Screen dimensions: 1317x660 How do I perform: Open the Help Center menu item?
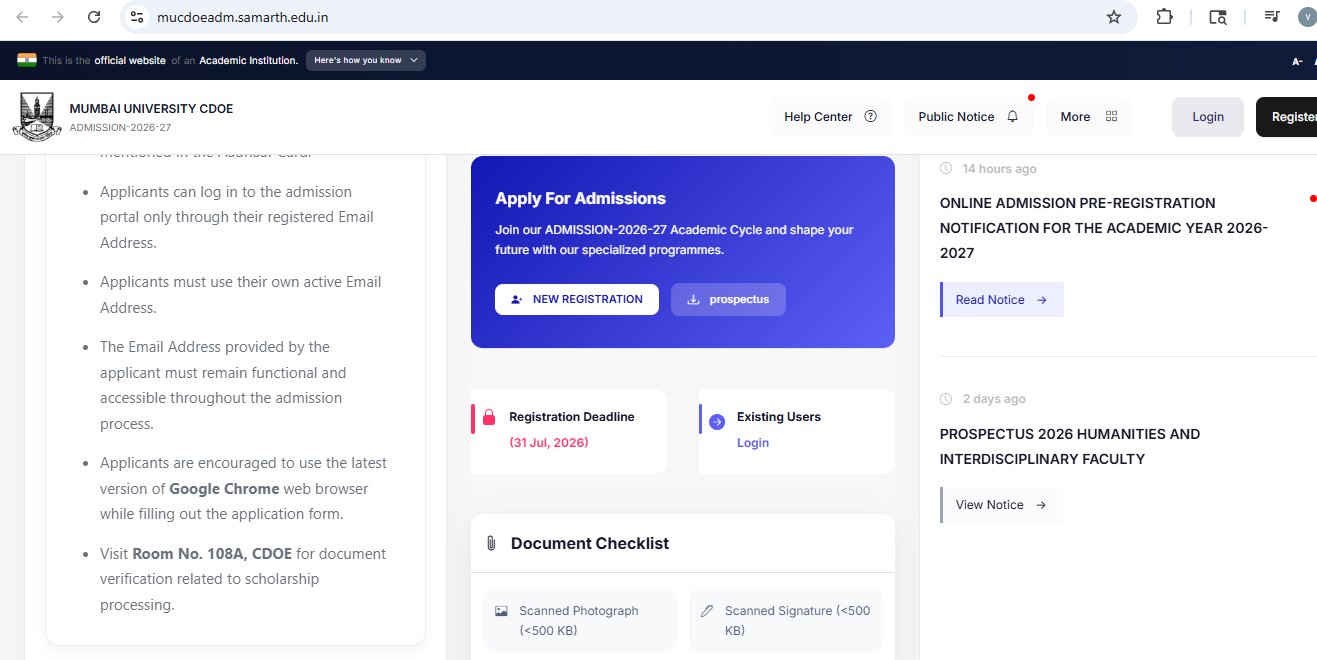click(830, 117)
